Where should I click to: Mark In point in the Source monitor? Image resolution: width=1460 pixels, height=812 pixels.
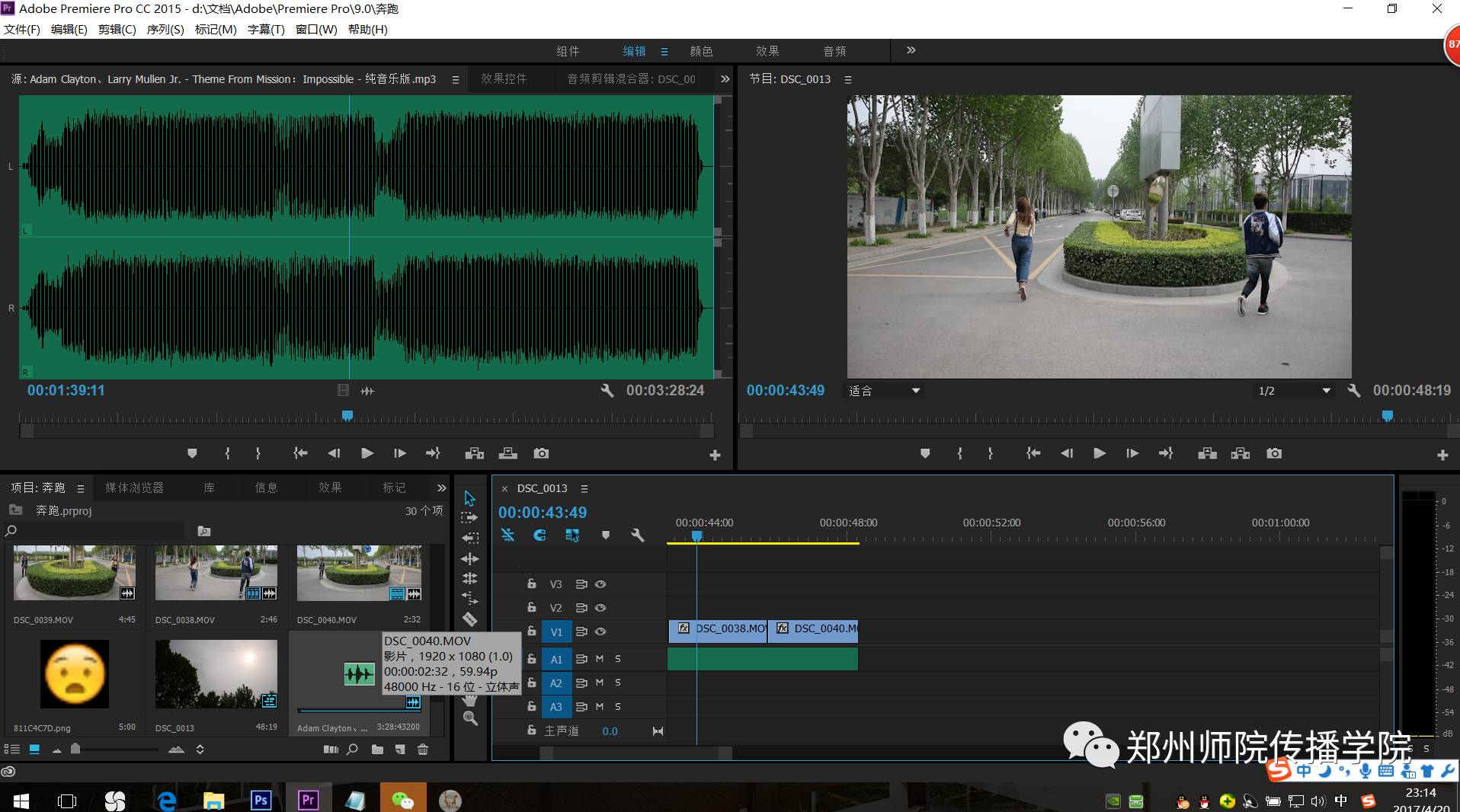click(227, 453)
